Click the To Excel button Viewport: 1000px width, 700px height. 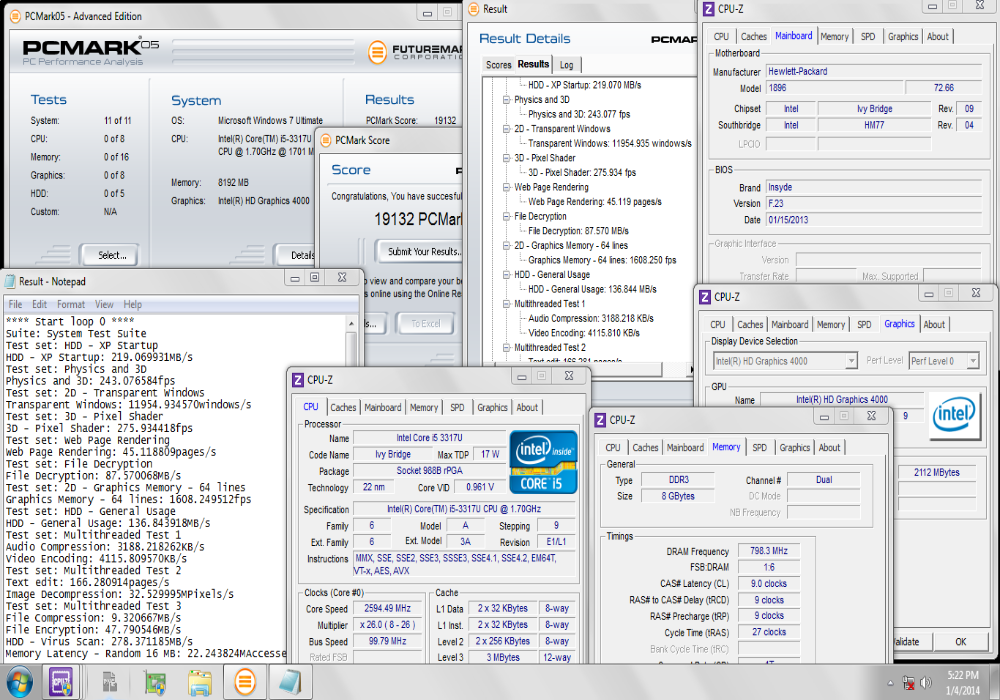425,324
